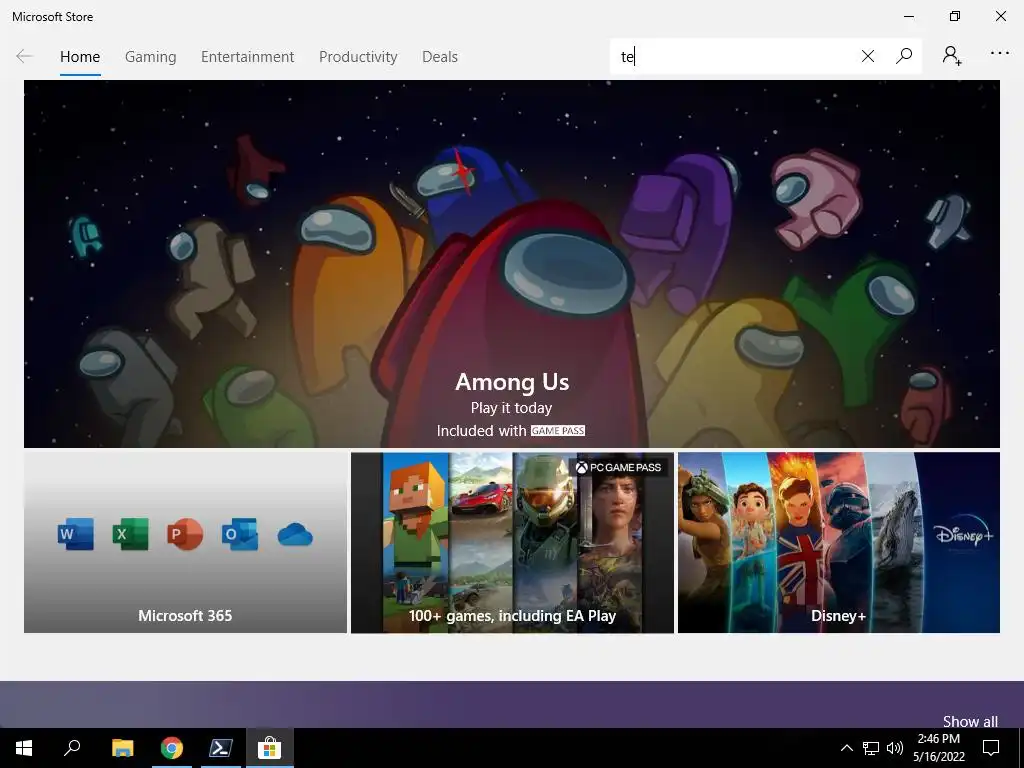Open the Disney+ tile
Image resolution: width=1024 pixels, height=768 pixels.
839,542
